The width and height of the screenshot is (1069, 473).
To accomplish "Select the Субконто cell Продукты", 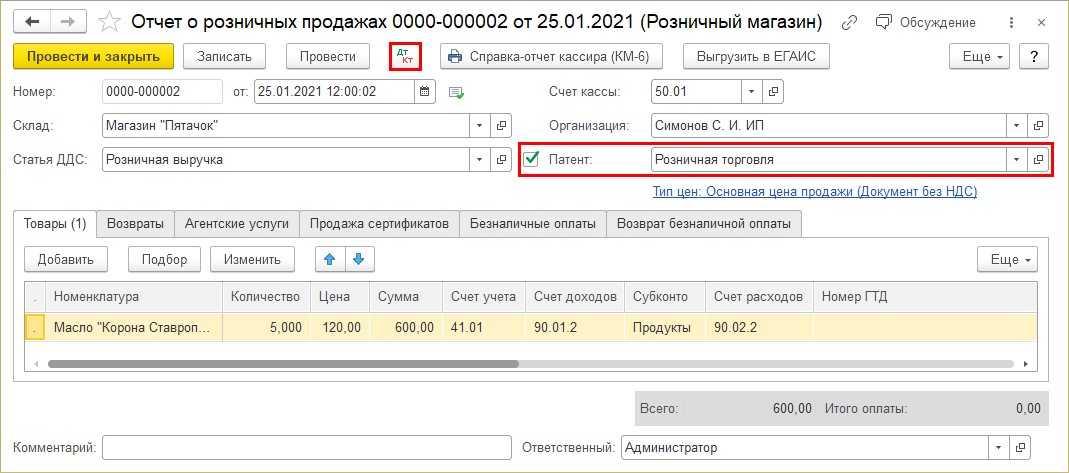I will [x=665, y=327].
